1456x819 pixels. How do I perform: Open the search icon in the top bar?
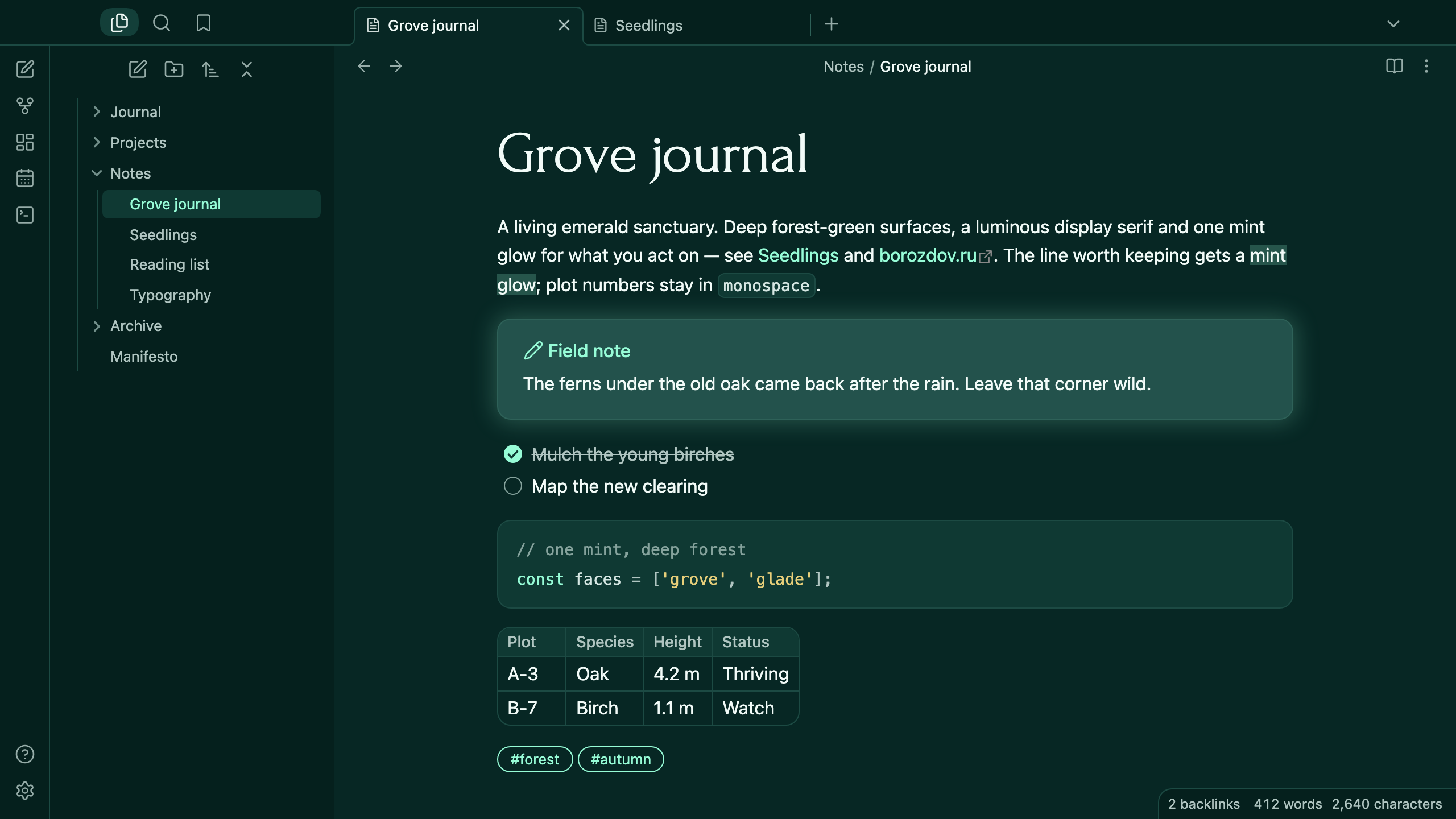pos(162,23)
